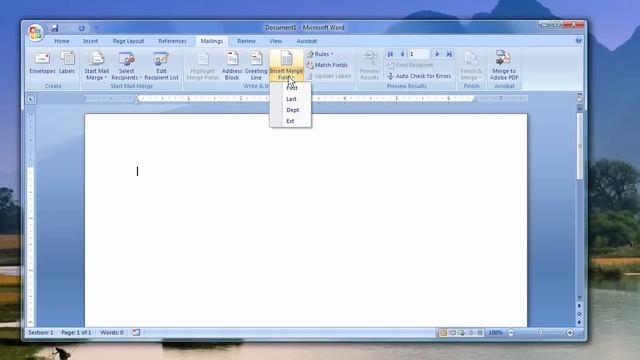Click the record number field
Viewport: 640px width, 360px height.
tap(419, 54)
